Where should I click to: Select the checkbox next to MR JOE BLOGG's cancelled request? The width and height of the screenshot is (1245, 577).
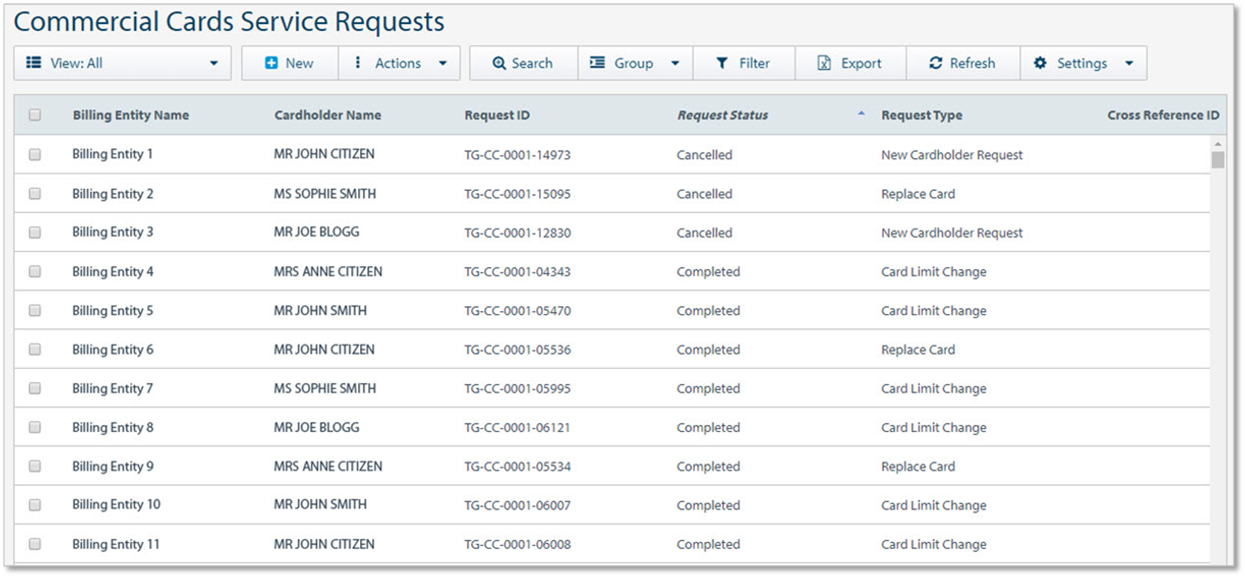click(x=35, y=232)
